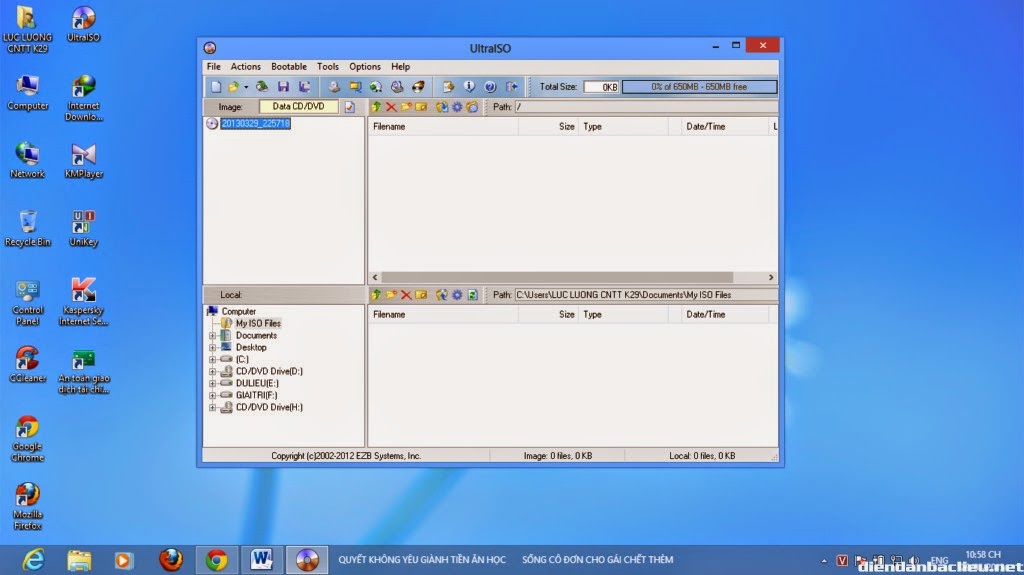Click the Save floppy disk icon
The width and height of the screenshot is (1024, 575).
tap(283, 86)
